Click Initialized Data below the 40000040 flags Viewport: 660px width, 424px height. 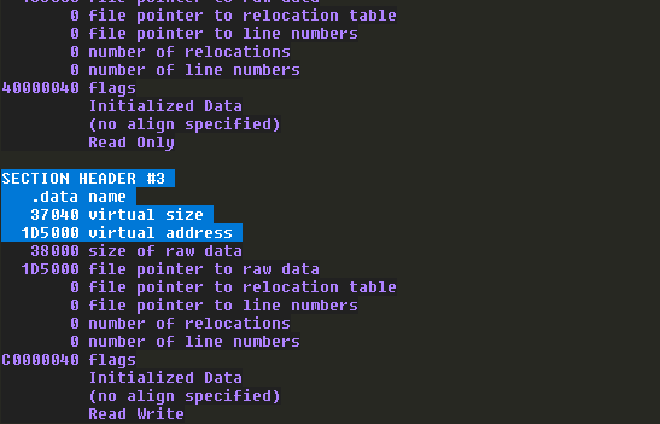point(165,106)
